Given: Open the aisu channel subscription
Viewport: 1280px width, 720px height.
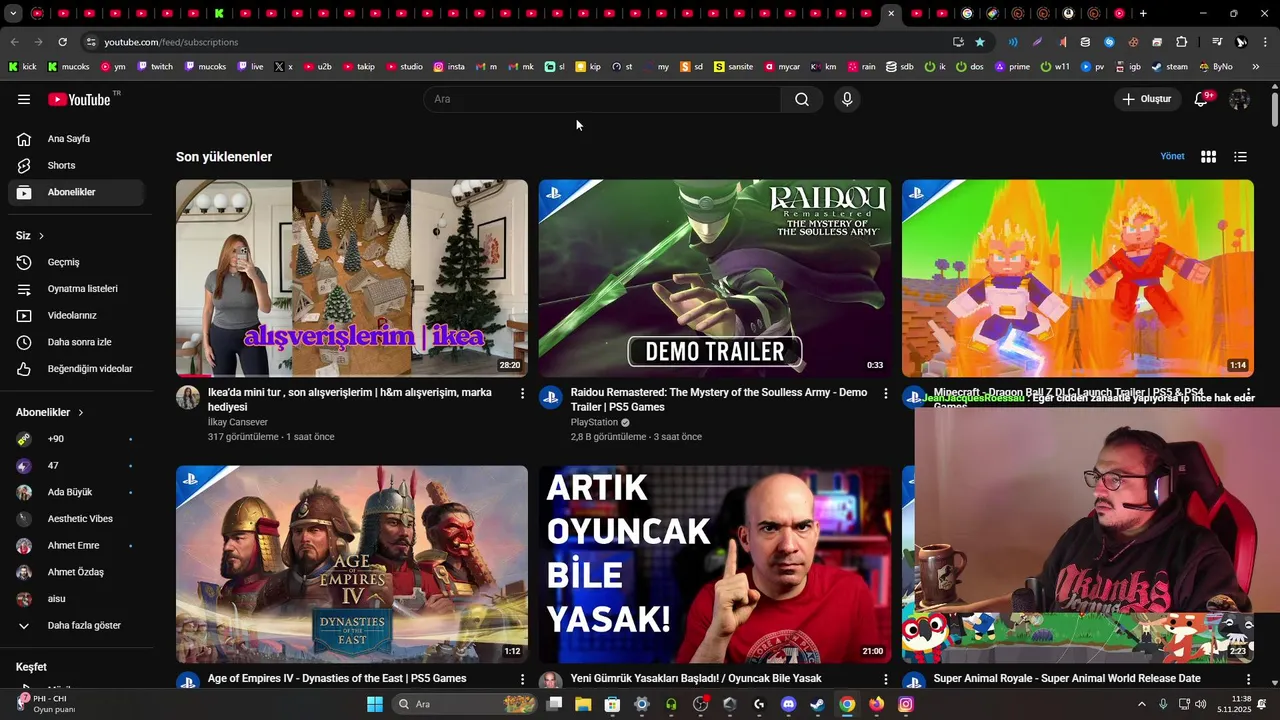Looking at the screenshot, I should coord(76,599).
